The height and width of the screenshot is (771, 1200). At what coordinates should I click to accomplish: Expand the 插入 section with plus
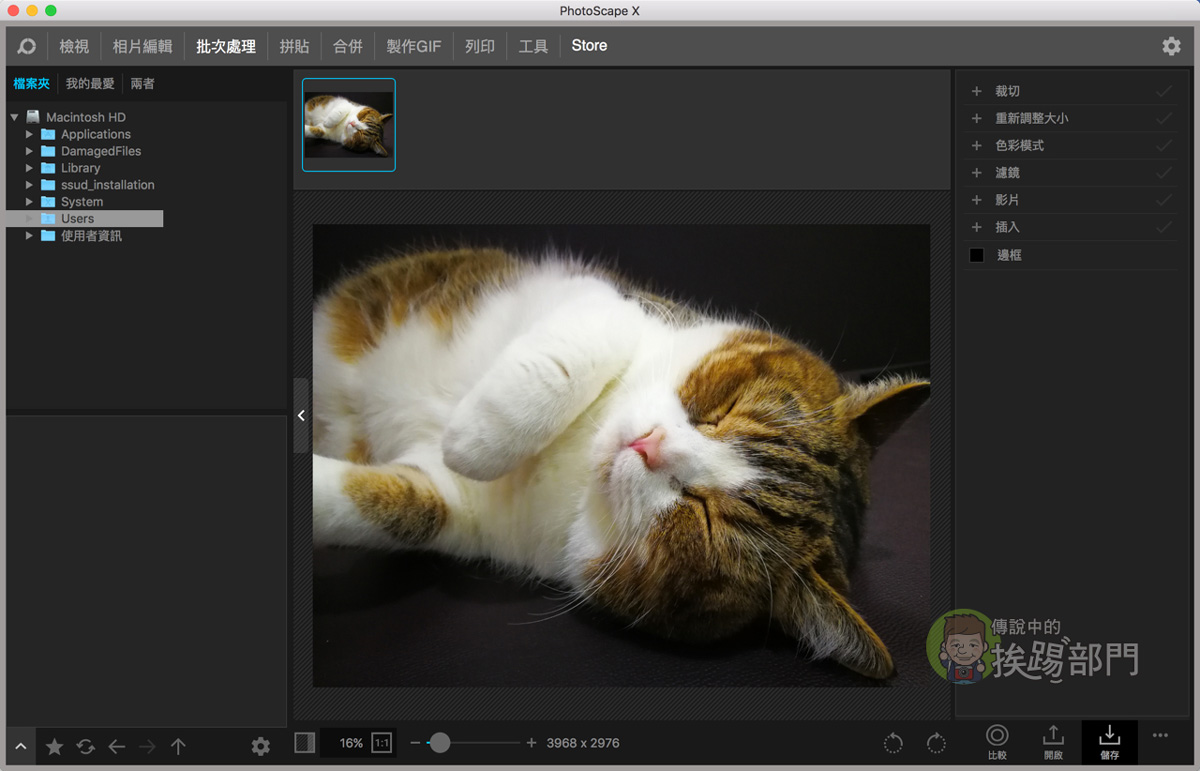pyautogui.click(x=977, y=227)
